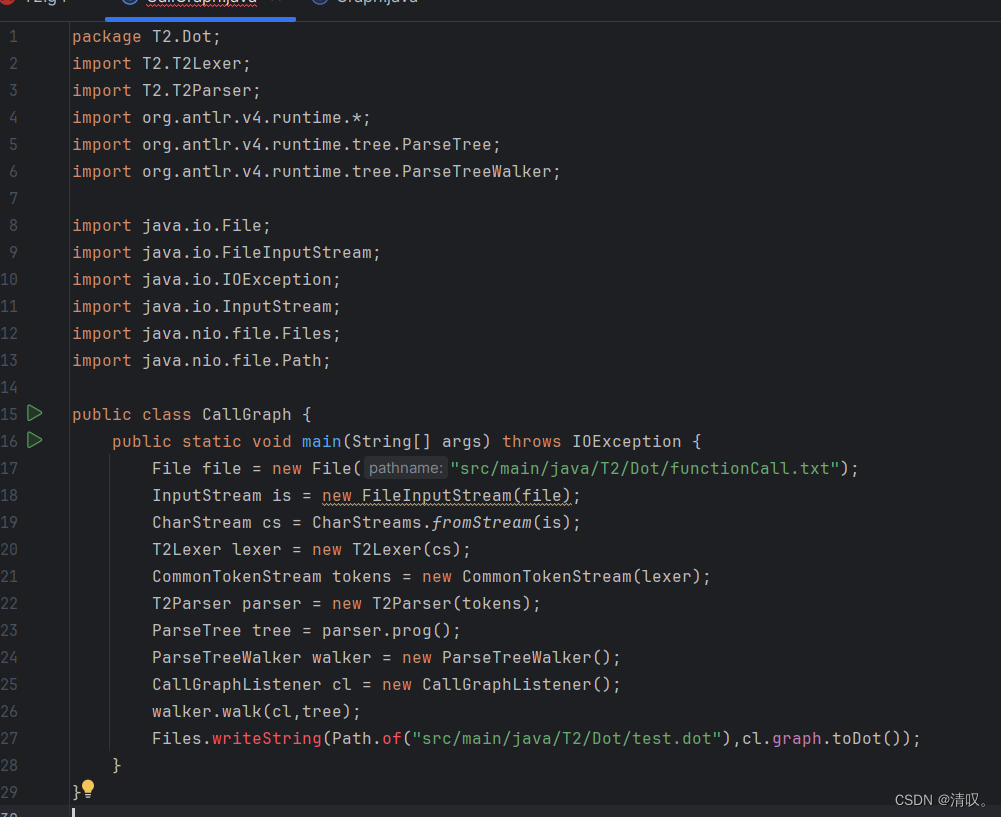
Task: Click the 'import java.io.File;' line
Action: click(171, 226)
